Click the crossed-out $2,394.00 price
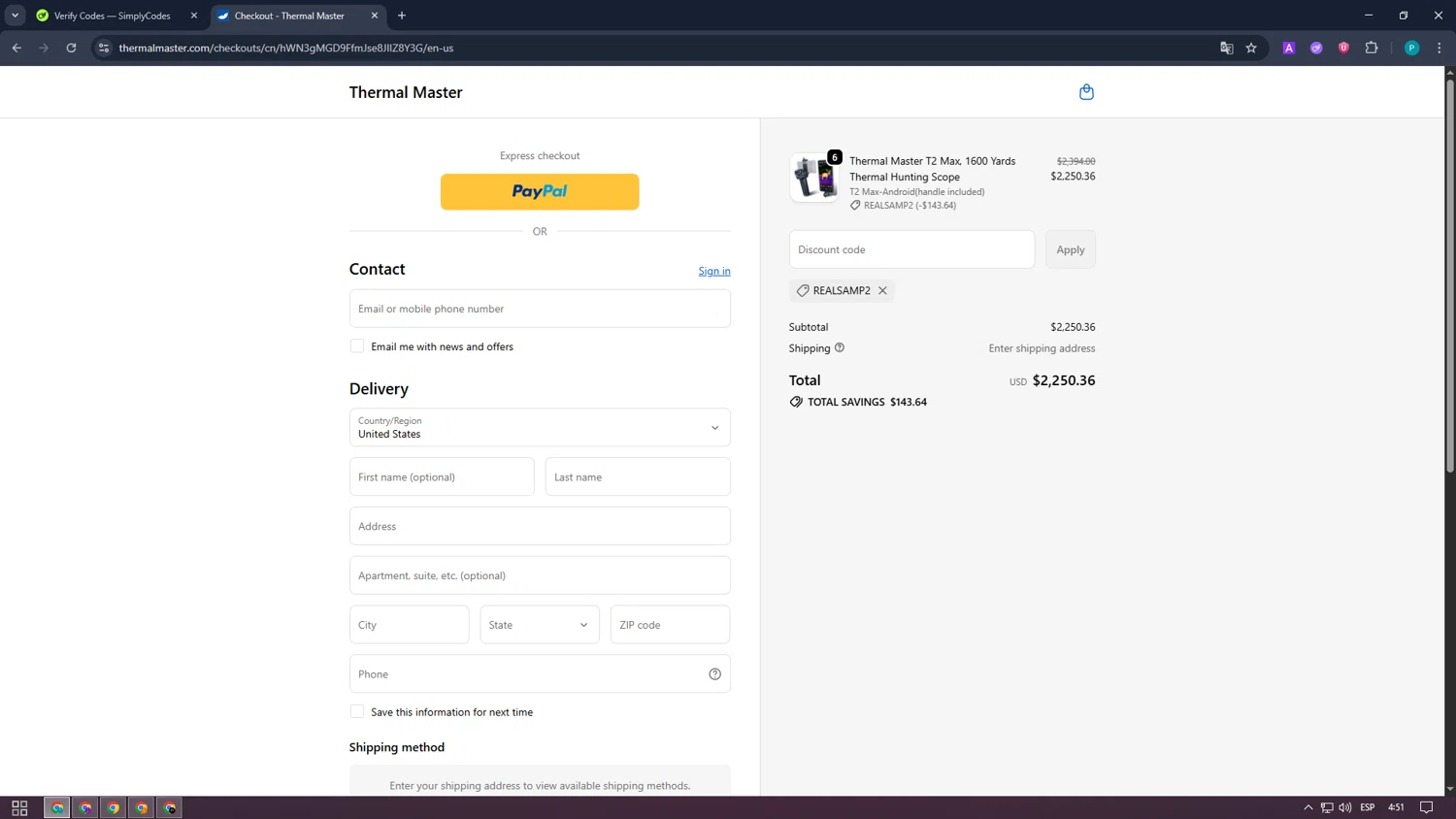 1075,161
